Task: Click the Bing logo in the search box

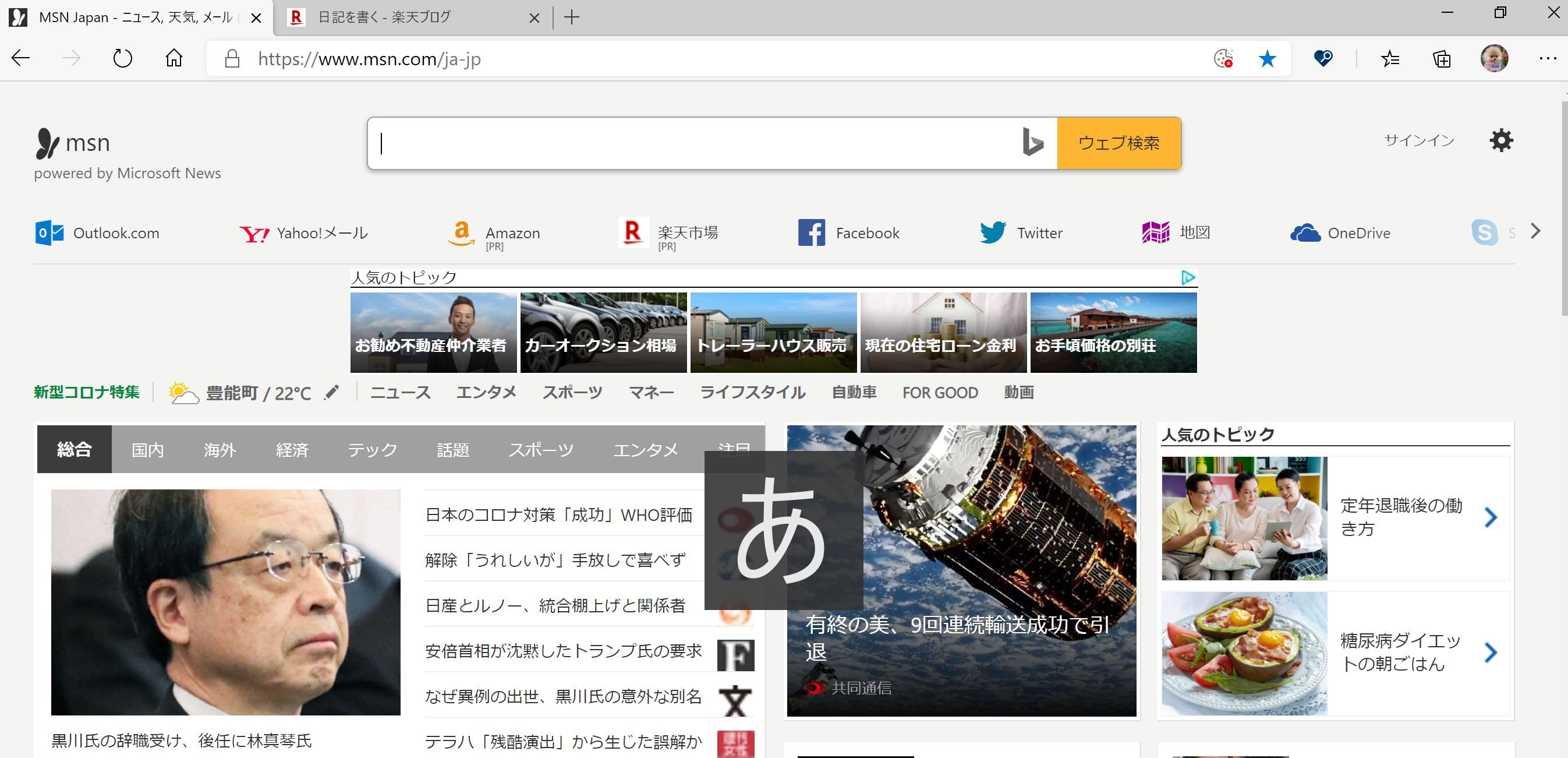Action: [x=1032, y=143]
